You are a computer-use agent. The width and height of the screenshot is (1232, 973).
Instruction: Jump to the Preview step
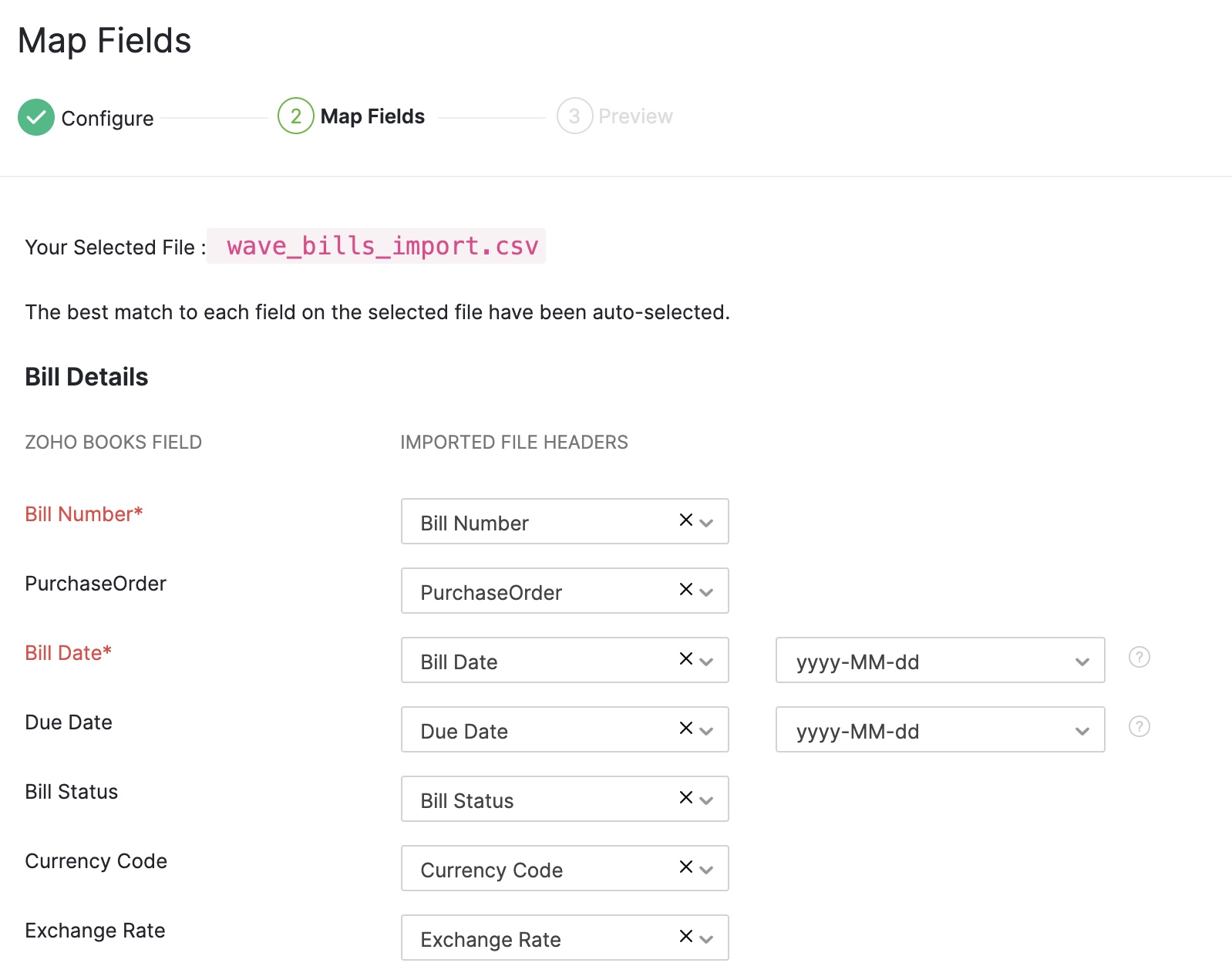click(x=635, y=116)
